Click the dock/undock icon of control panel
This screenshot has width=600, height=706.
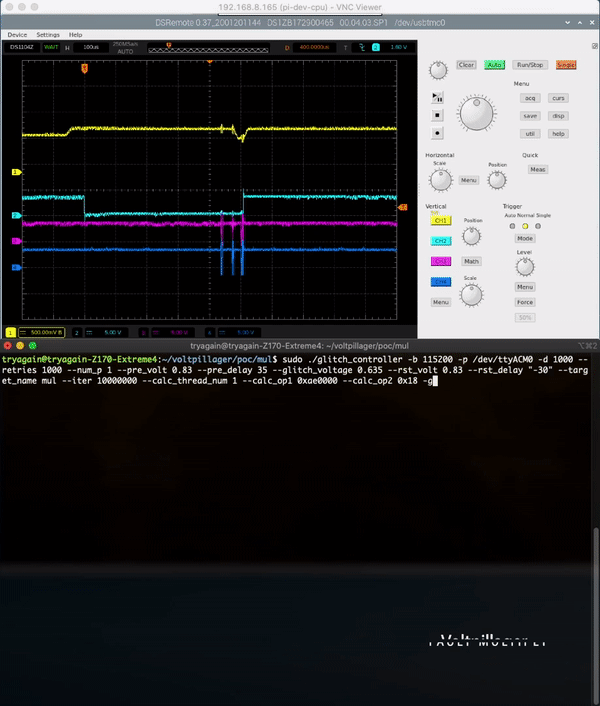point(595,46)
